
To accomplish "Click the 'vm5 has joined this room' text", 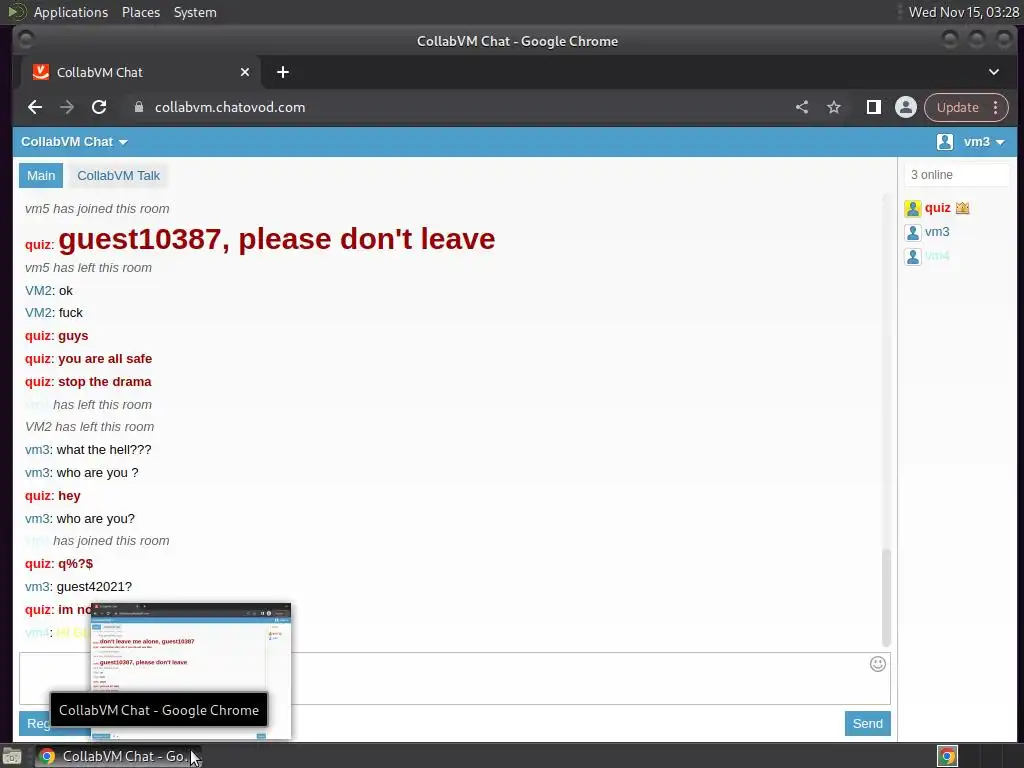I will [97, 209].
